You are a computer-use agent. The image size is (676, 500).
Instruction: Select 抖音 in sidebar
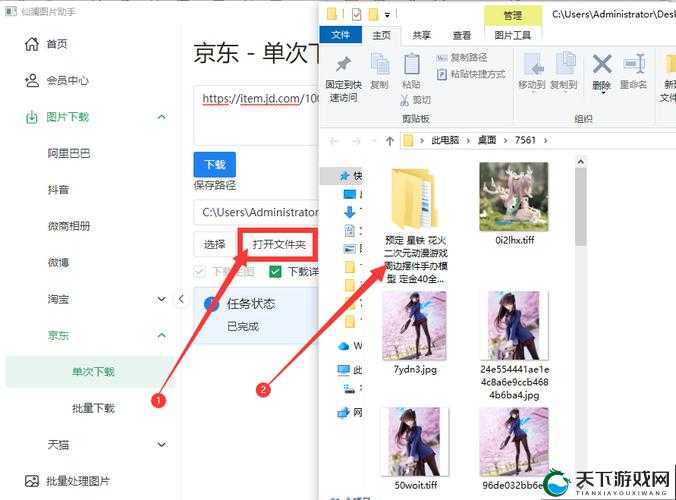tap(58, 190)
